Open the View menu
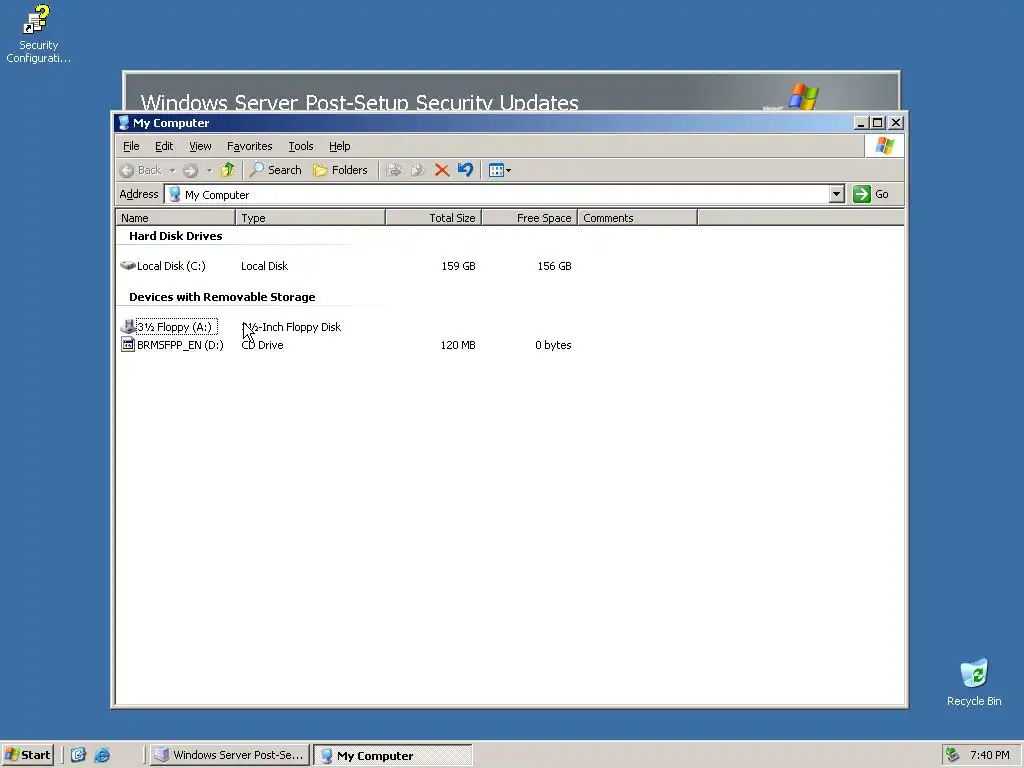This screenshot has height=768, width=1024. click(200, 146)
